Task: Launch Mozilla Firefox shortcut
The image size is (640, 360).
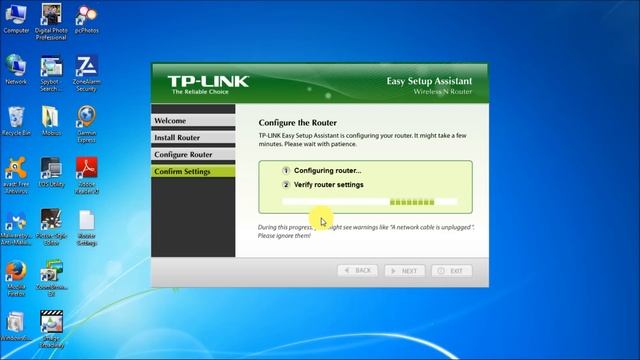Action: coord(16,278)
